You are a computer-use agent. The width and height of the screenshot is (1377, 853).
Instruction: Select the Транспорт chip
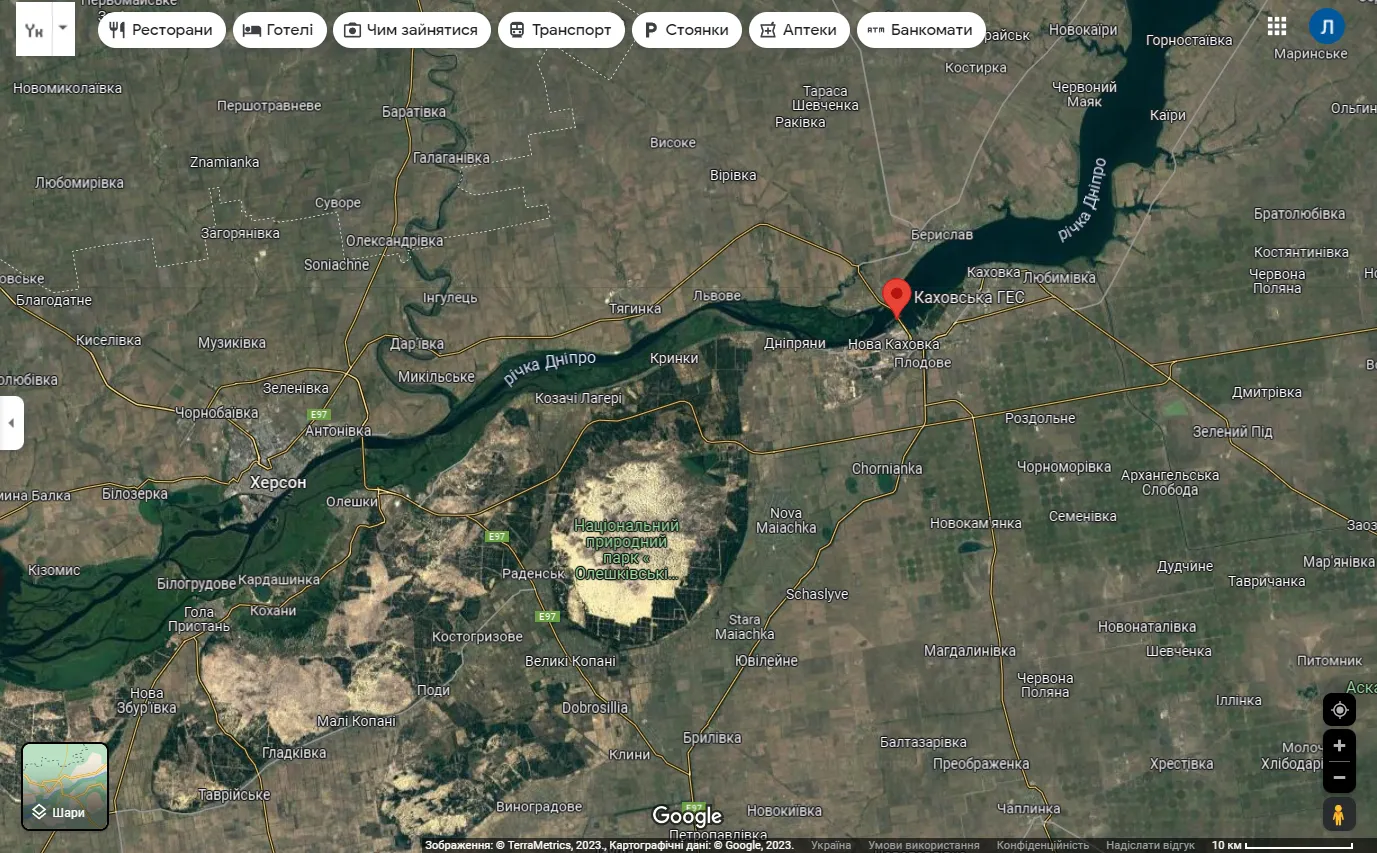coord(561,30)
